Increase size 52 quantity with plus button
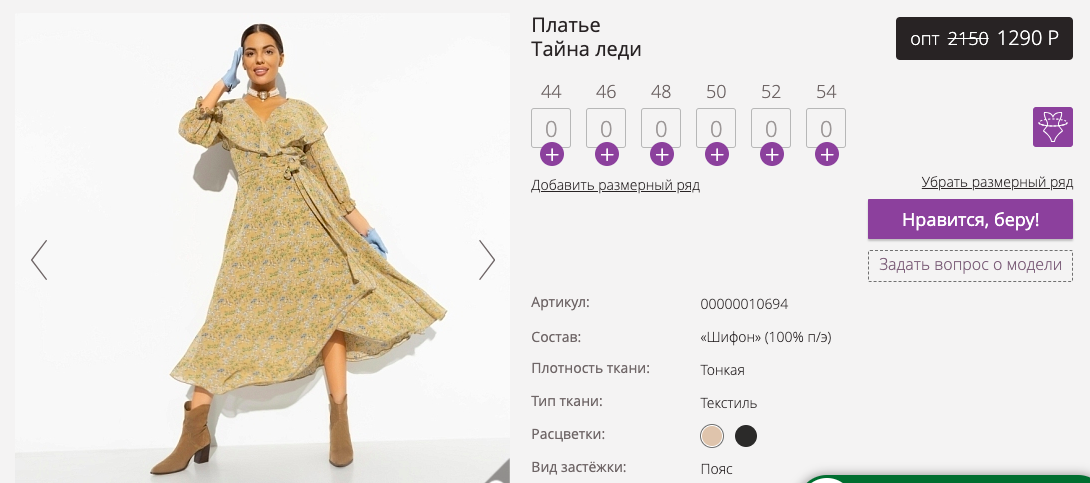 pyautogui.click(x=771, y=154)
